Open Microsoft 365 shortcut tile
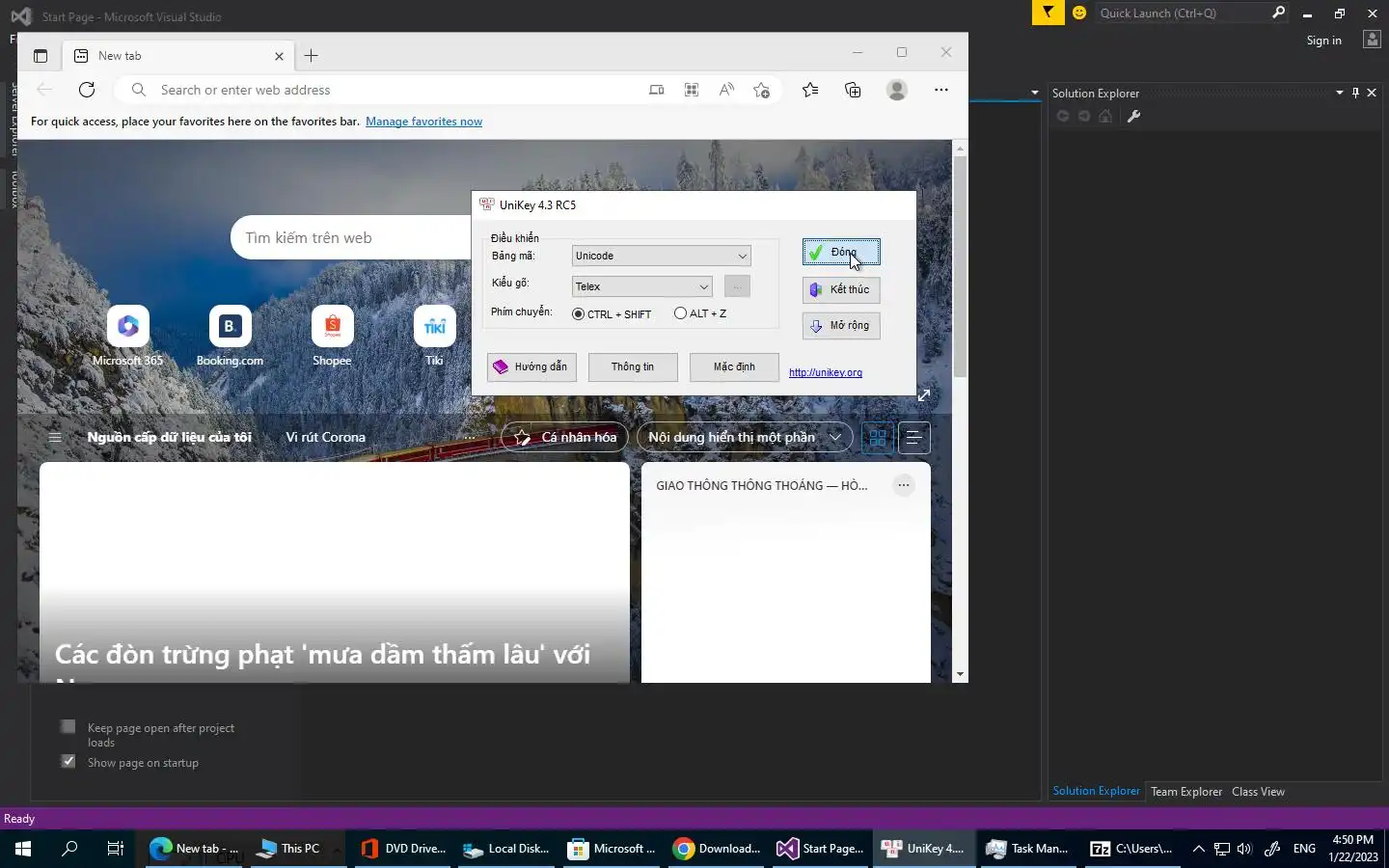Viewport: 1389px width, 868px height. (128, 326)
